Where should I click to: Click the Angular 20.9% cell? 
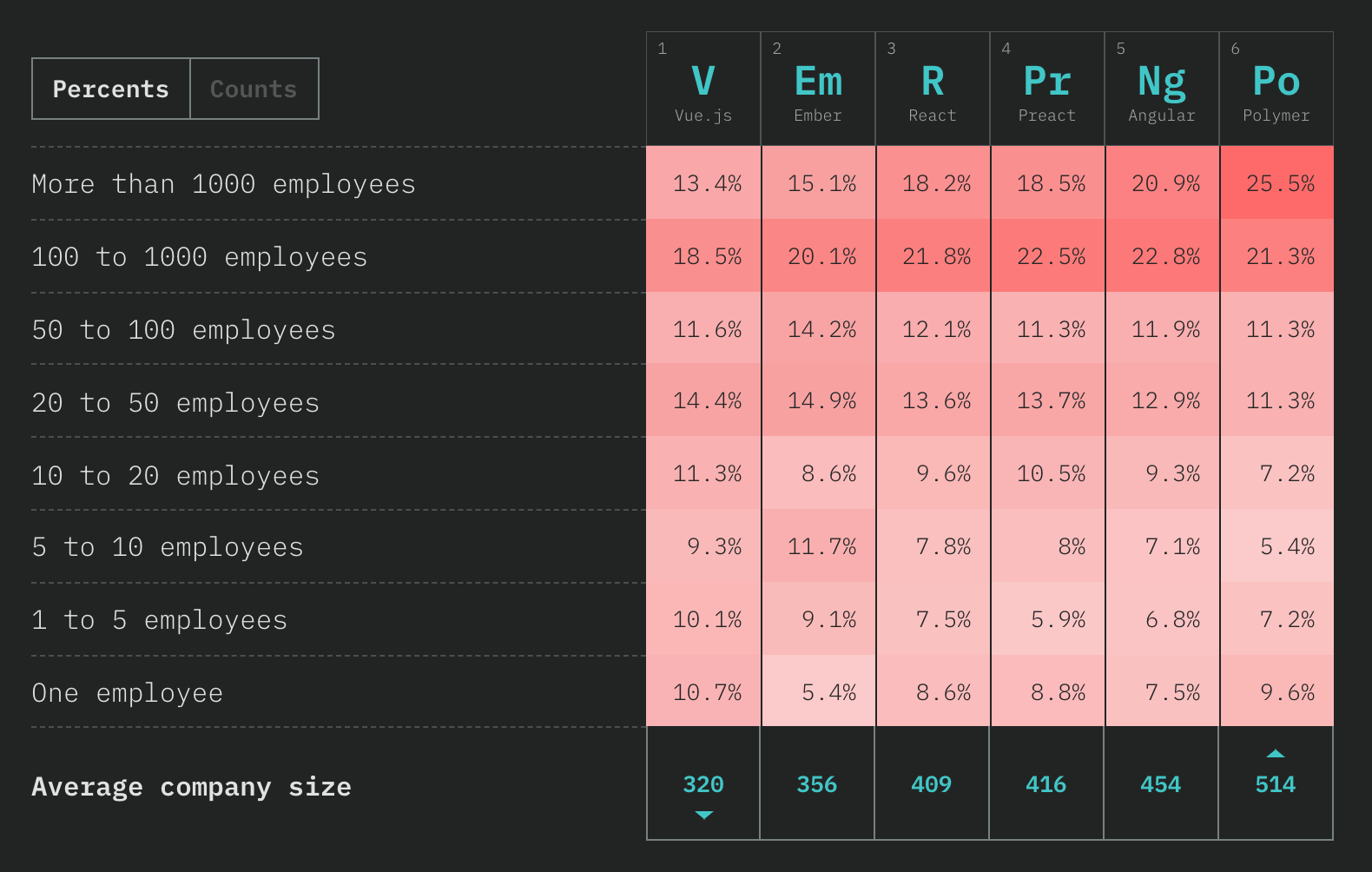click(1162, 183)
